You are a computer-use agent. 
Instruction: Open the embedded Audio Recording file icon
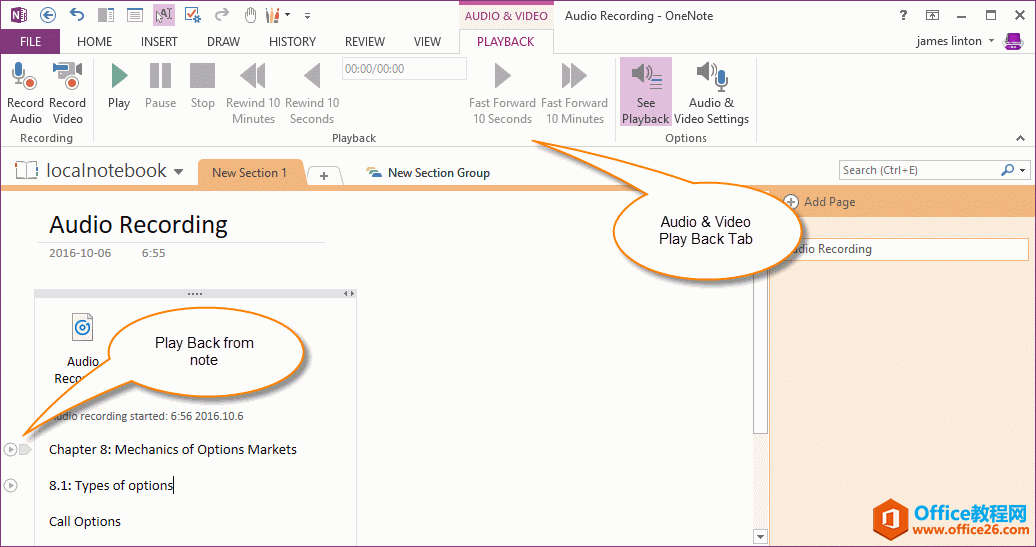(x=82, y=327)
